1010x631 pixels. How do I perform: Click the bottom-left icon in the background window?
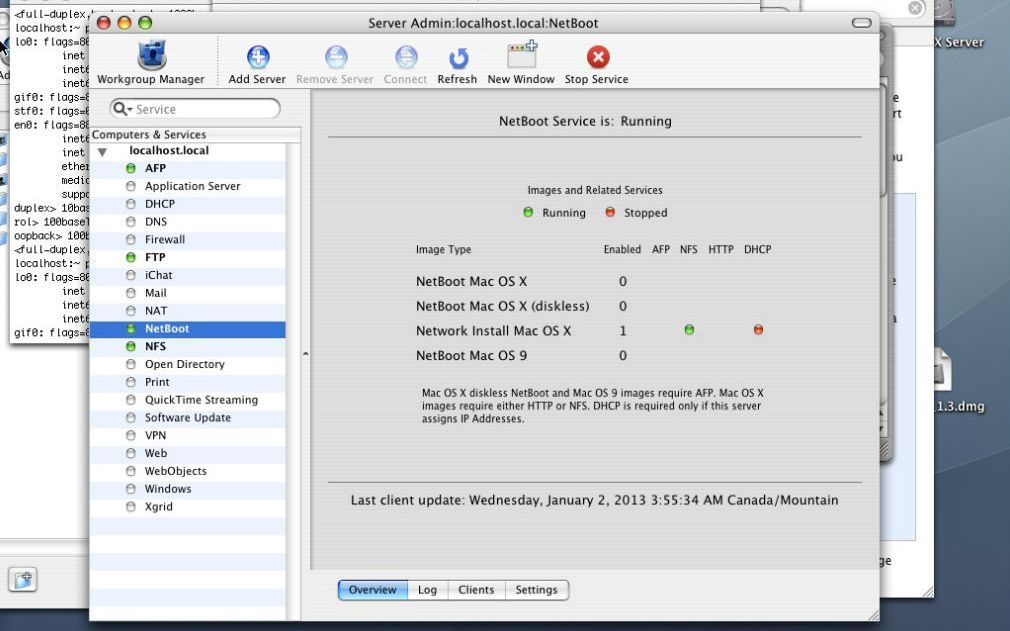pyautogui.click(x=23, y=579)
